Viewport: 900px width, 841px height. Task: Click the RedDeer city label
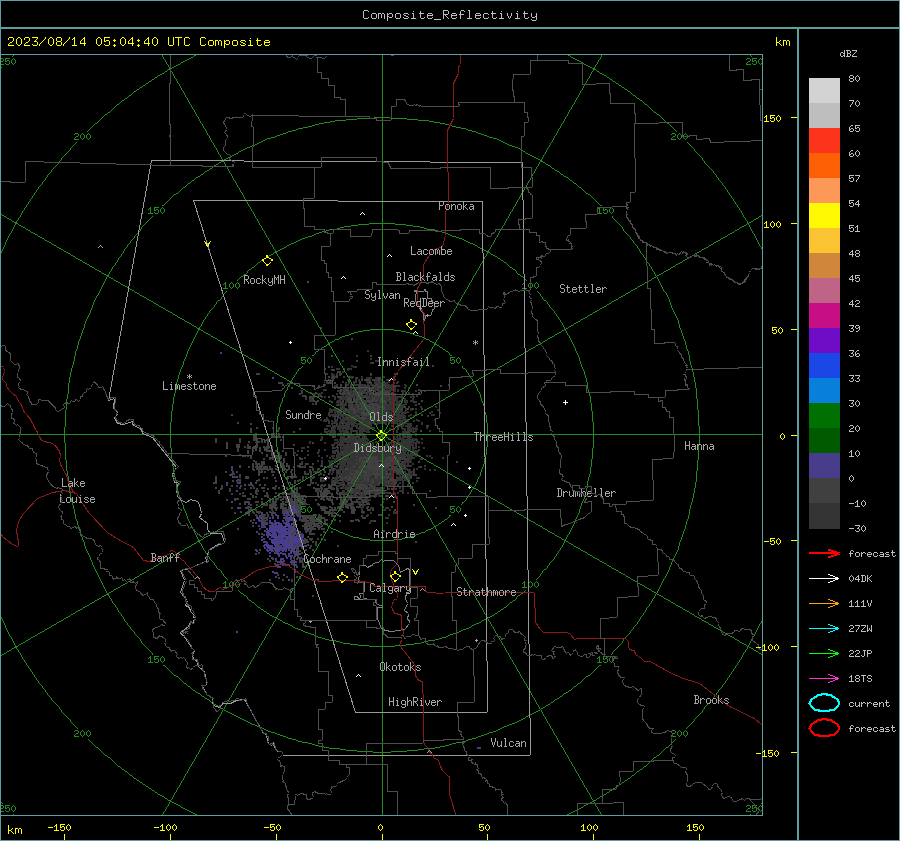click(x=424, y=303)
